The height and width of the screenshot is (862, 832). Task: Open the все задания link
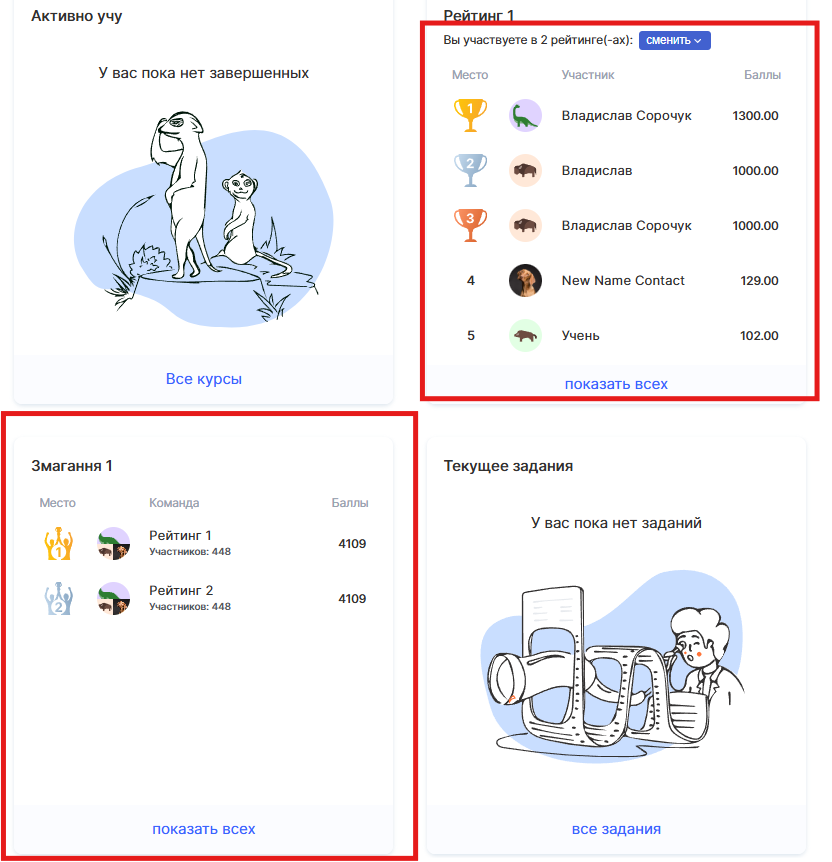(616, 828)
